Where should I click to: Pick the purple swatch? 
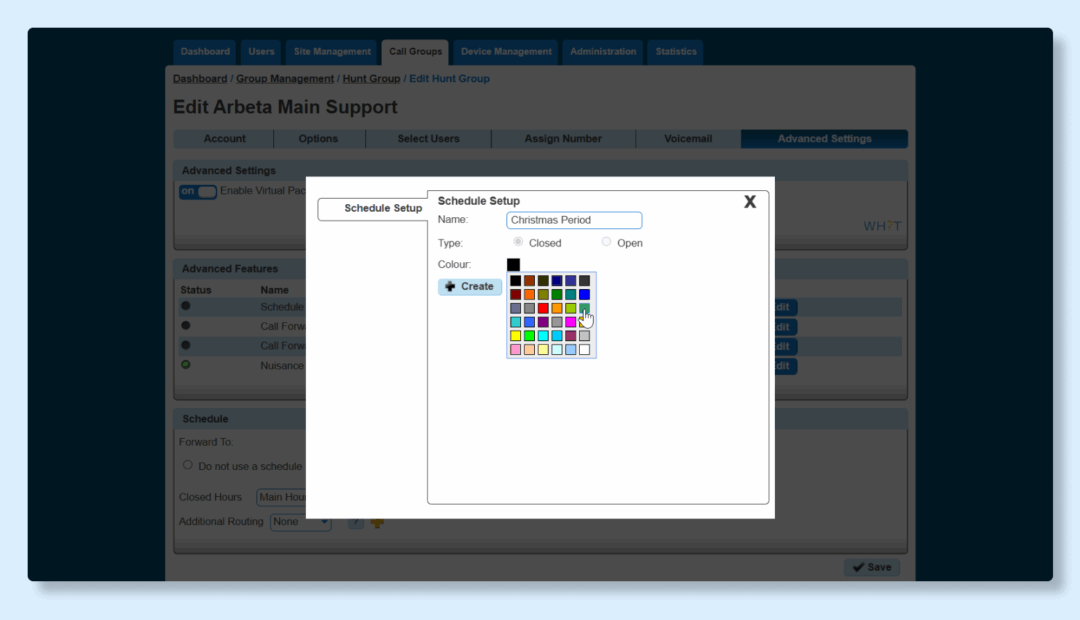point(543,322)
